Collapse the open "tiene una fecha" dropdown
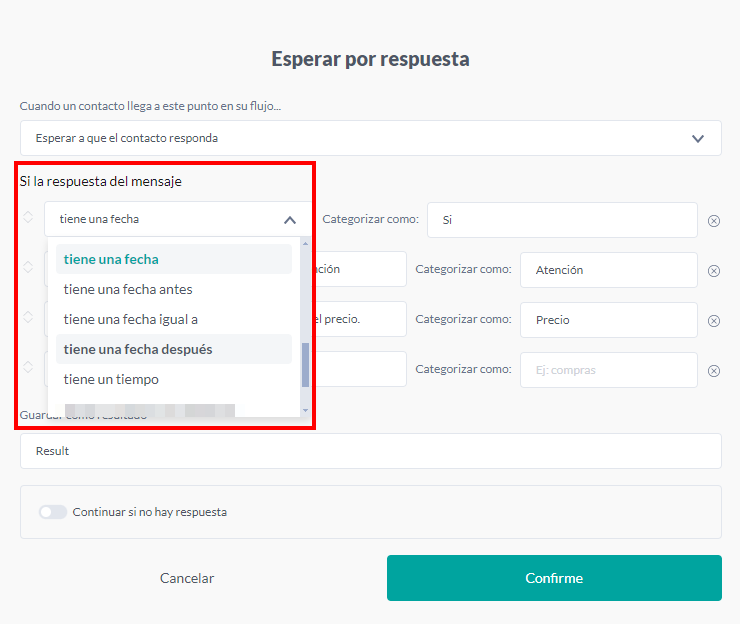This screenshot has height=624, width=740. coord(289,220)
